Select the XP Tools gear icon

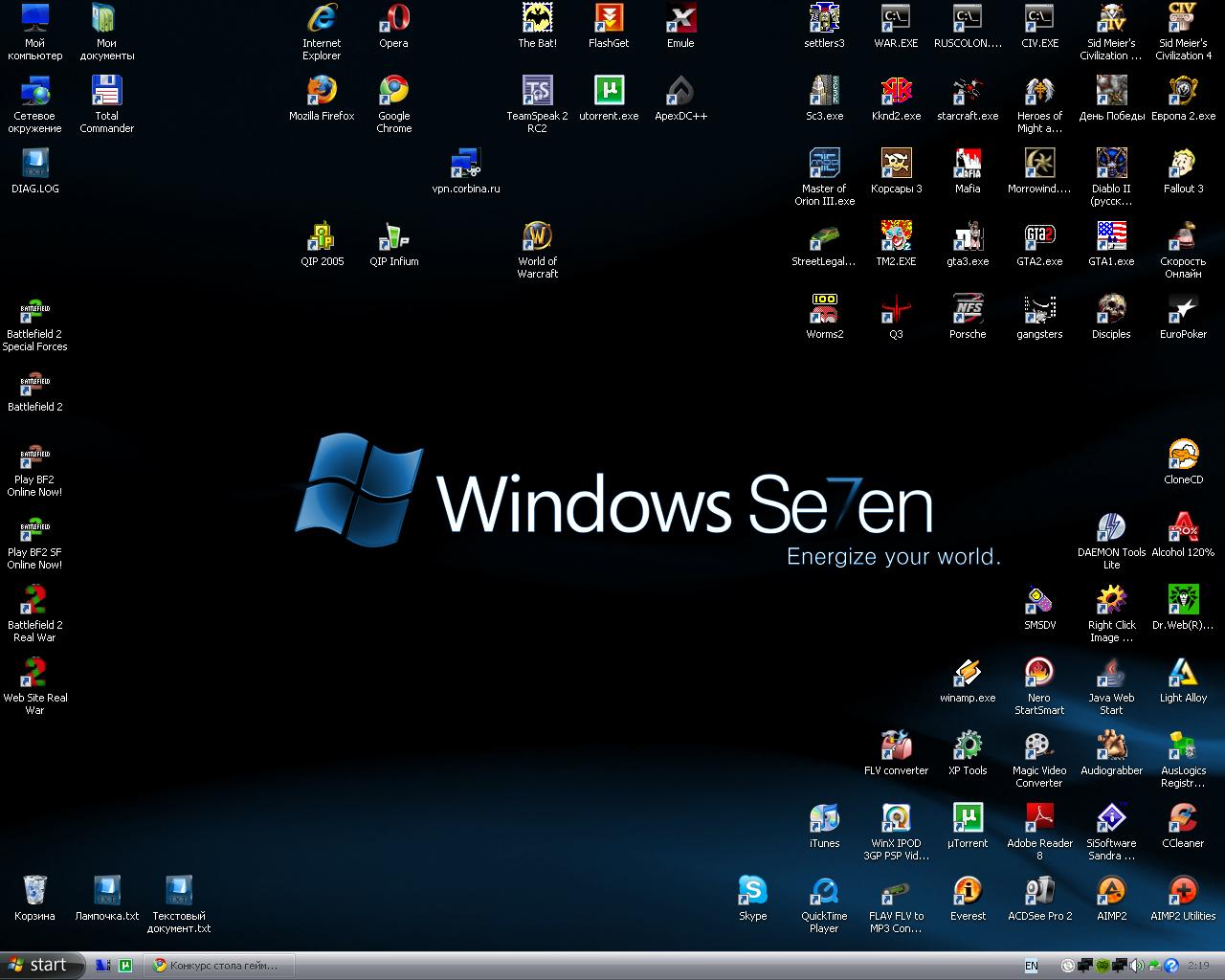pyautogui.click(x=968, y=746)
